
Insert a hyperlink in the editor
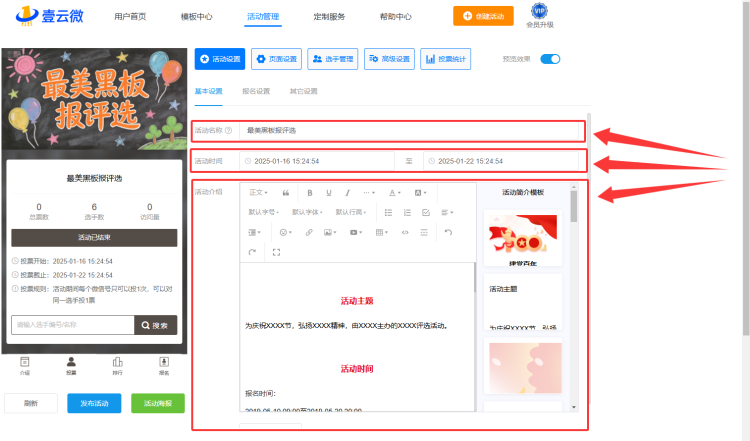[309, 232]
